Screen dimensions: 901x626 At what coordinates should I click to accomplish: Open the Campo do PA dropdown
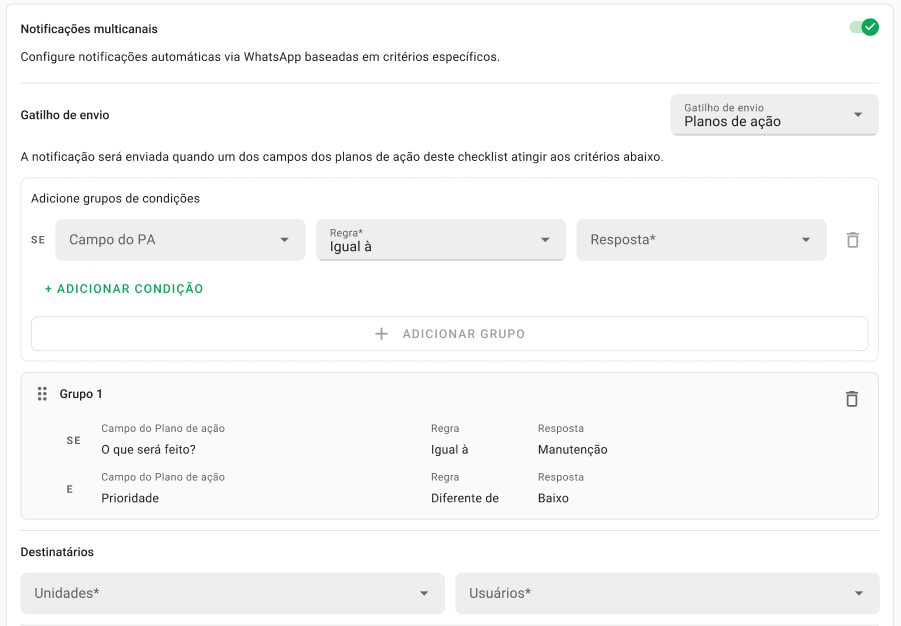pyautogui.click(x=180, y=240)
